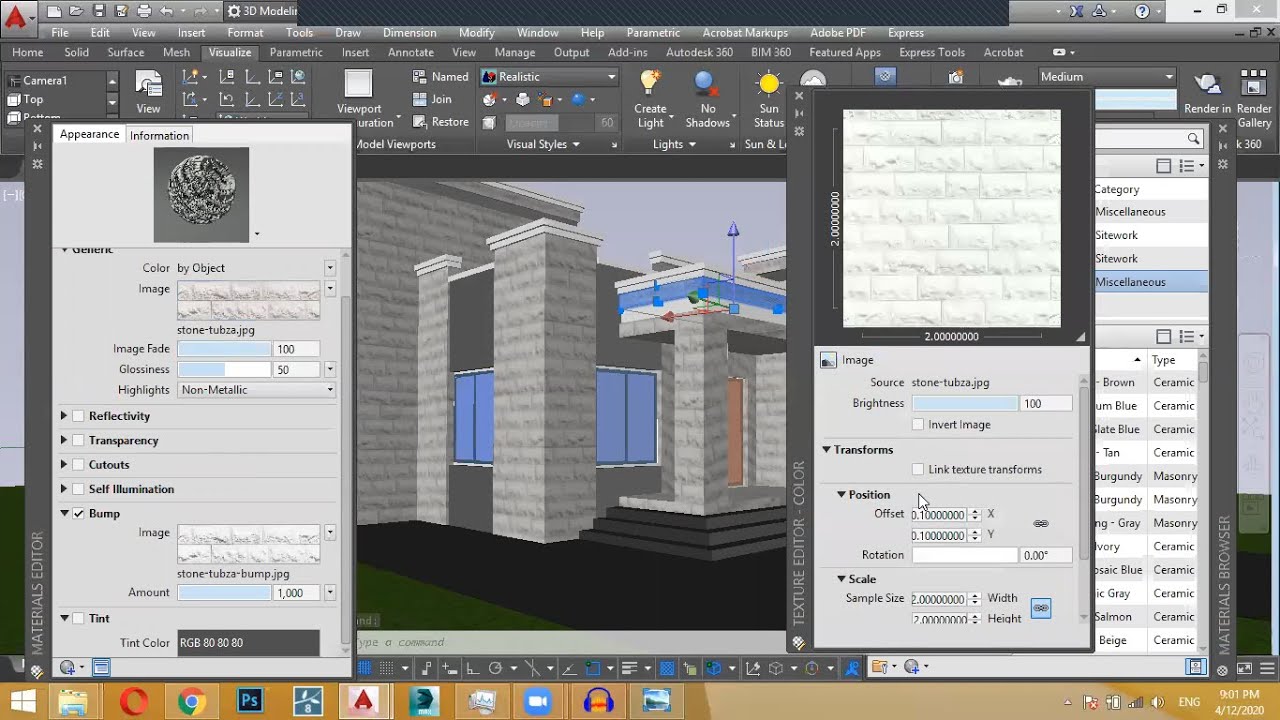Open Photoshop from the taskbar
Image resolution: width=1280 pixels, height=720 pixels.
pos(250,702)
